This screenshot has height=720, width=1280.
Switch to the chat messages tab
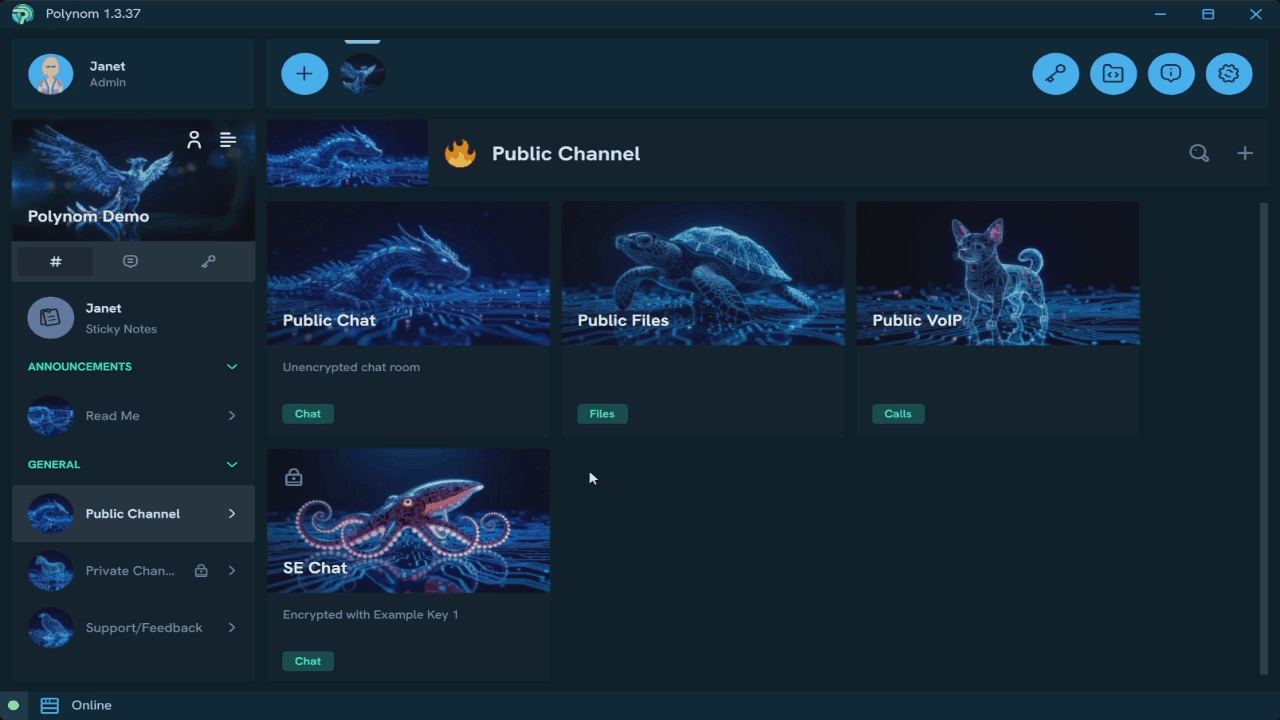pyautogui.click(x=130, y=262)
